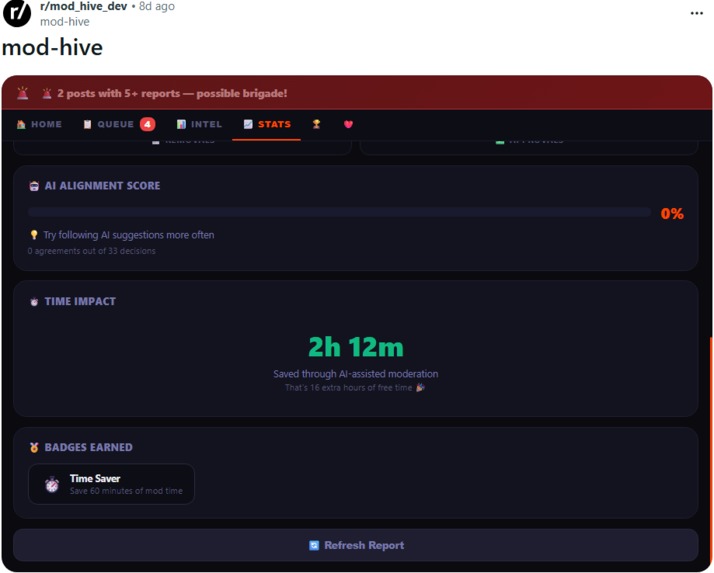Click 'Try following AI suggestions more often'

[129, 235]
